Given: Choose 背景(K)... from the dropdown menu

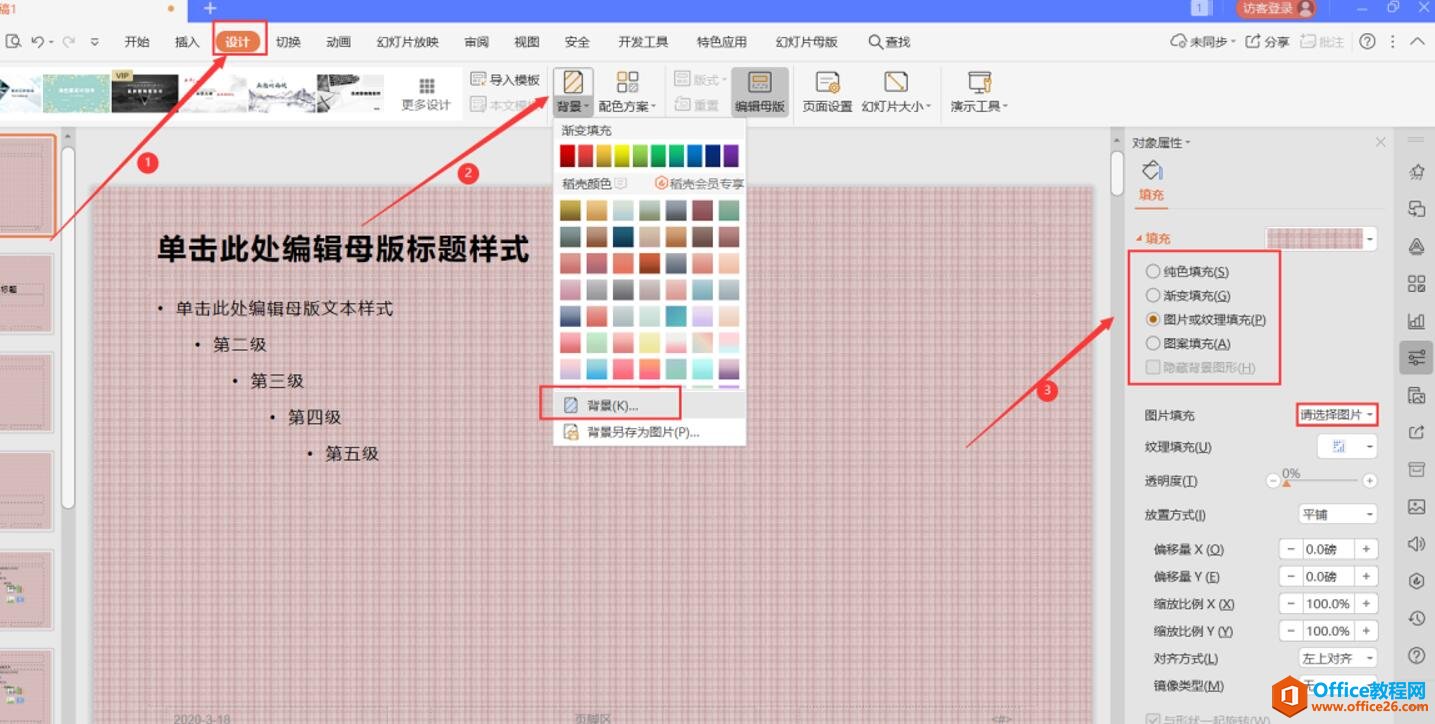Looking at the screenshot, I should tap(611, 405).
